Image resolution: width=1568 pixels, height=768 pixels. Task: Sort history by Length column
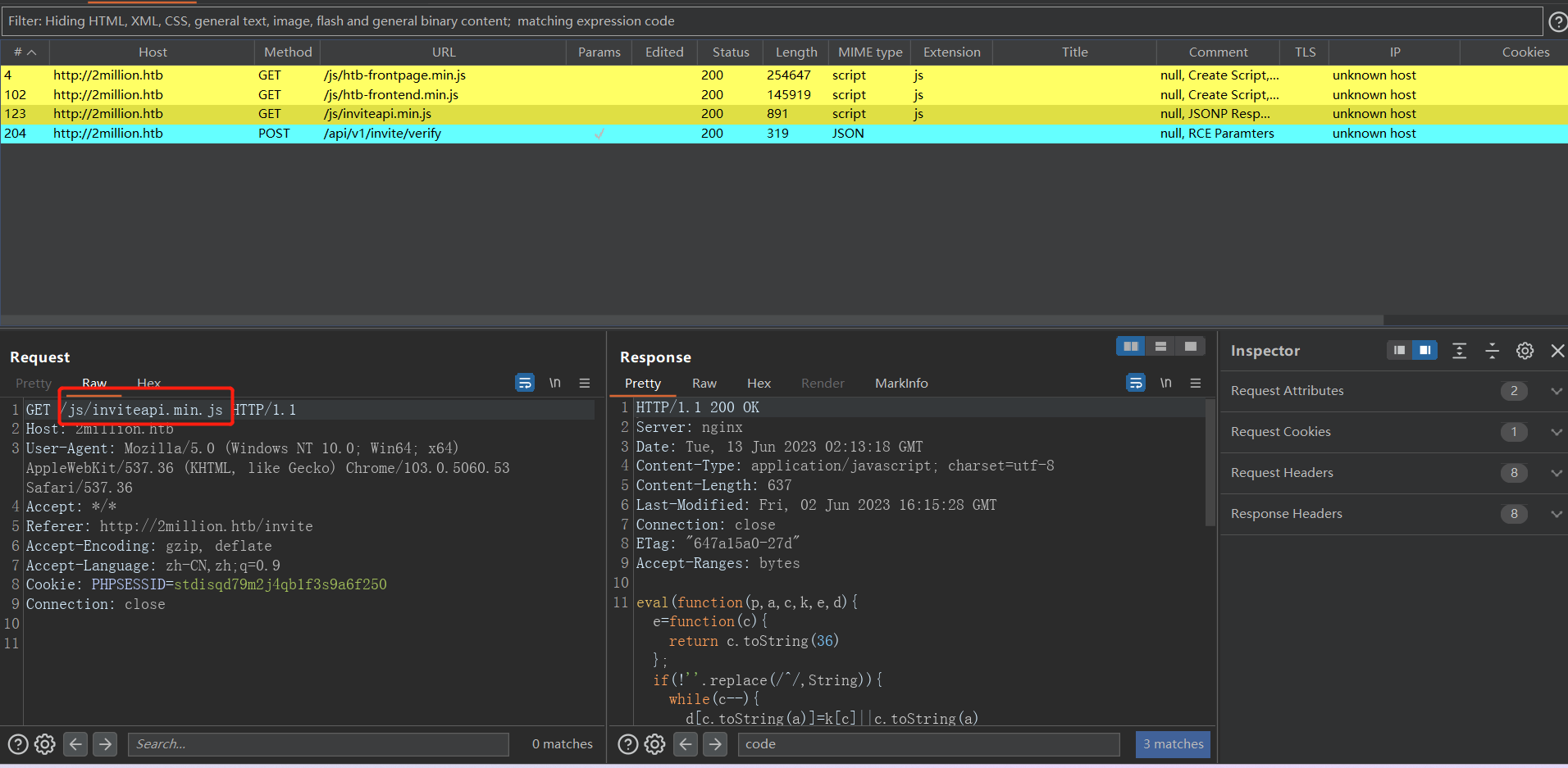coord(796,52)
